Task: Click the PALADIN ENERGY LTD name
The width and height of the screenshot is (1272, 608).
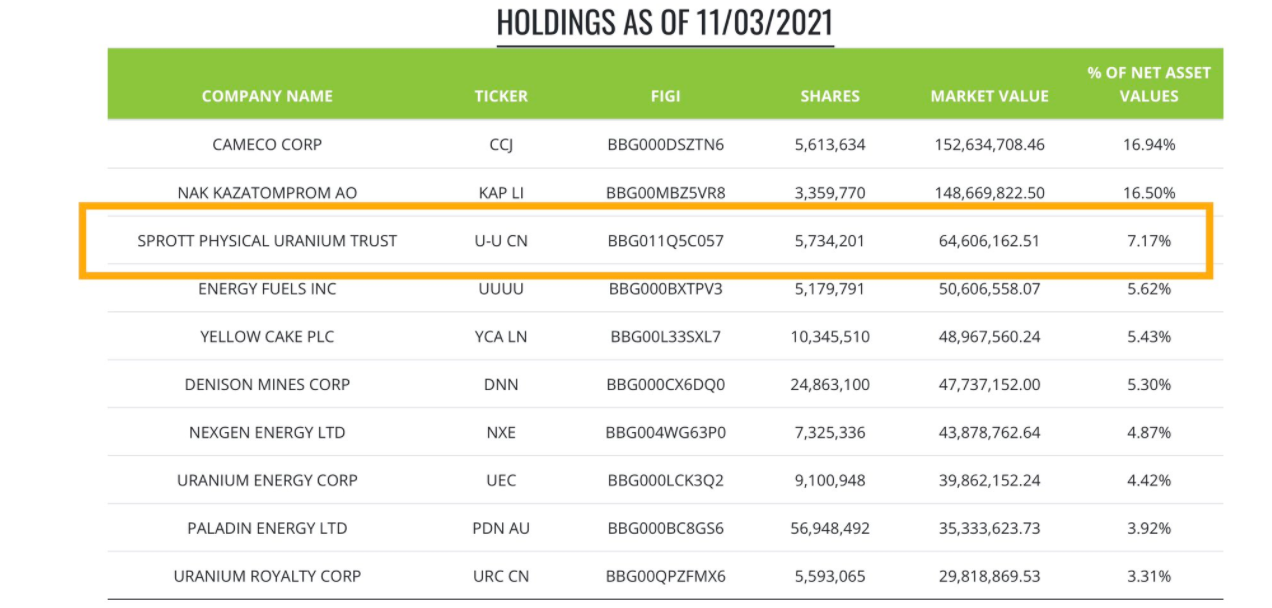Action: click(267, 528)
